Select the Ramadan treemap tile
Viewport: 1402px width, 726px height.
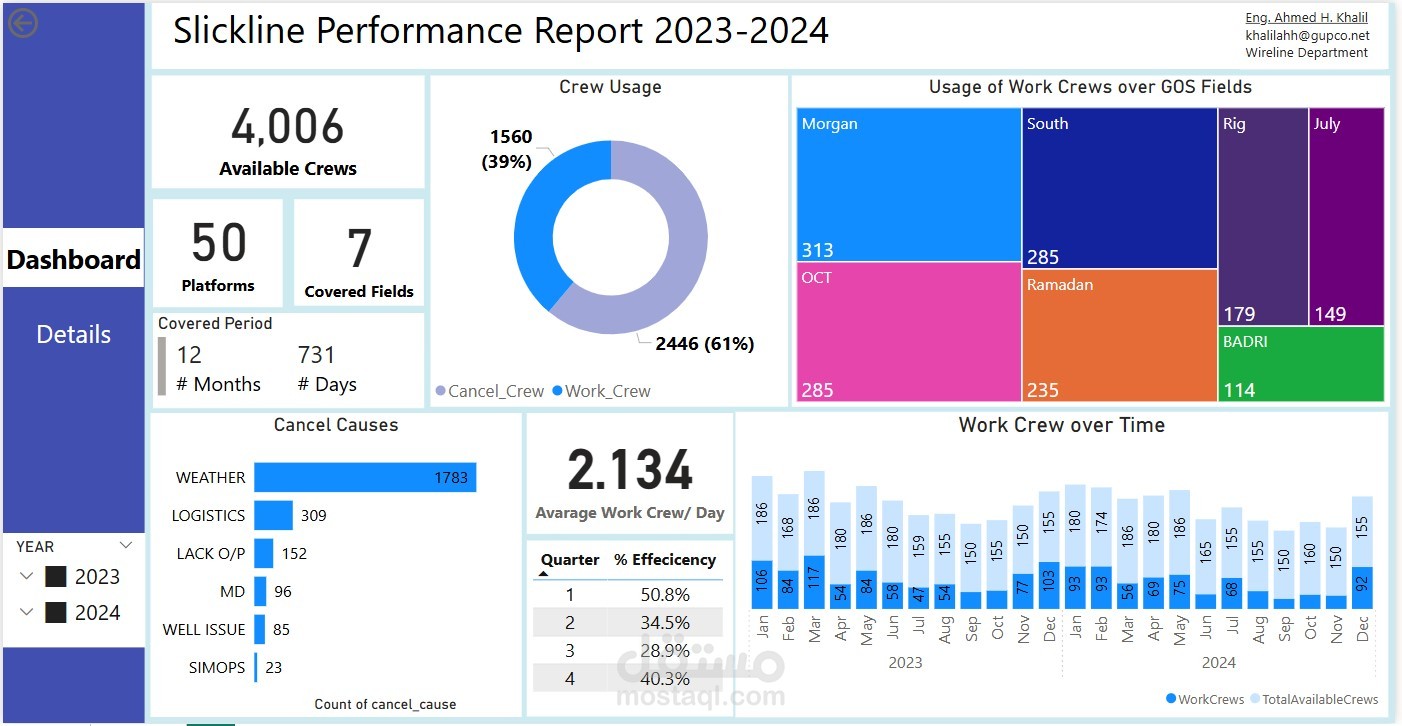(1119, 336)
